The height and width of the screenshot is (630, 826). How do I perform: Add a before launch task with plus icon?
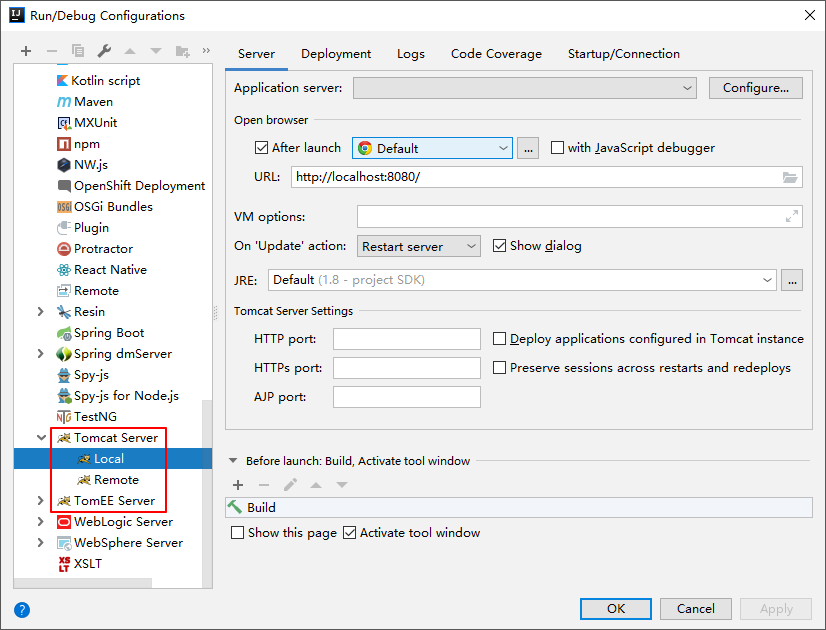click(x=238, y=485)
